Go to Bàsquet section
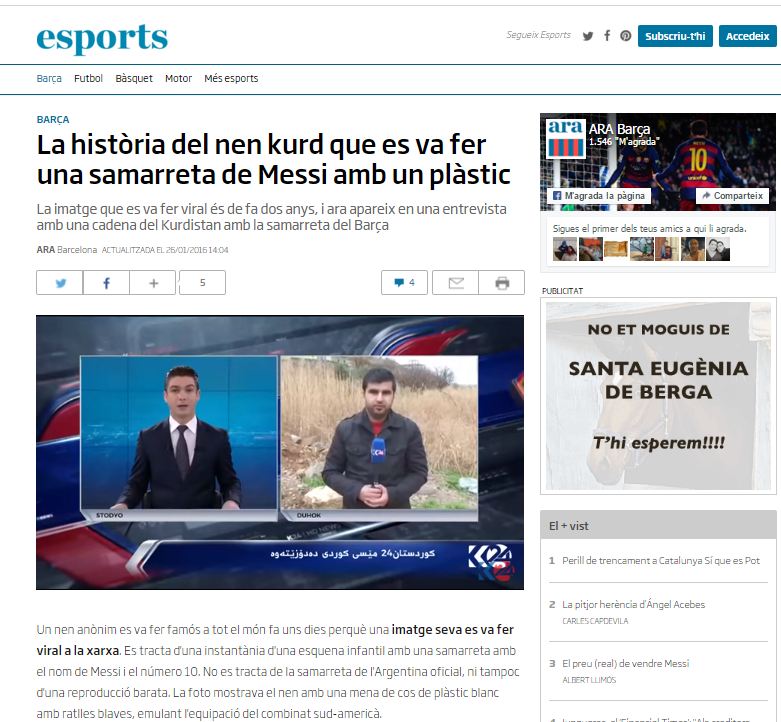The width and height of the screenshot is (781, 722). 134,78
